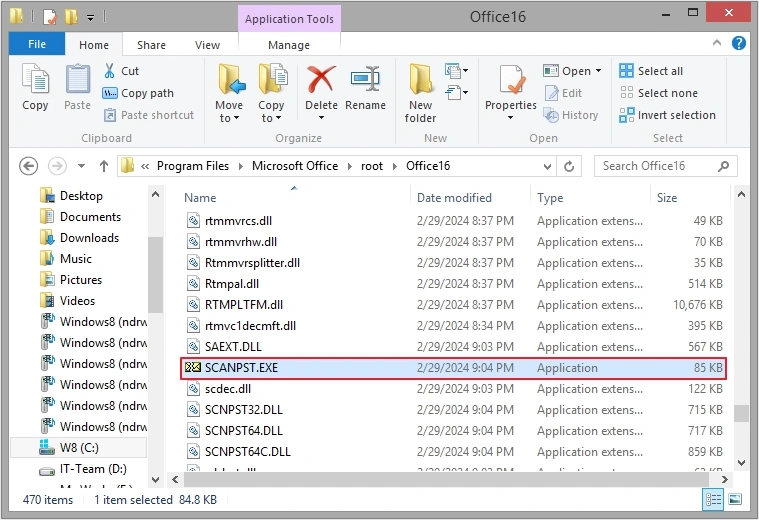The image size is (759, 520).
Task: Click the horizontal scrollbar right arrow
Action: click(724, 479)
